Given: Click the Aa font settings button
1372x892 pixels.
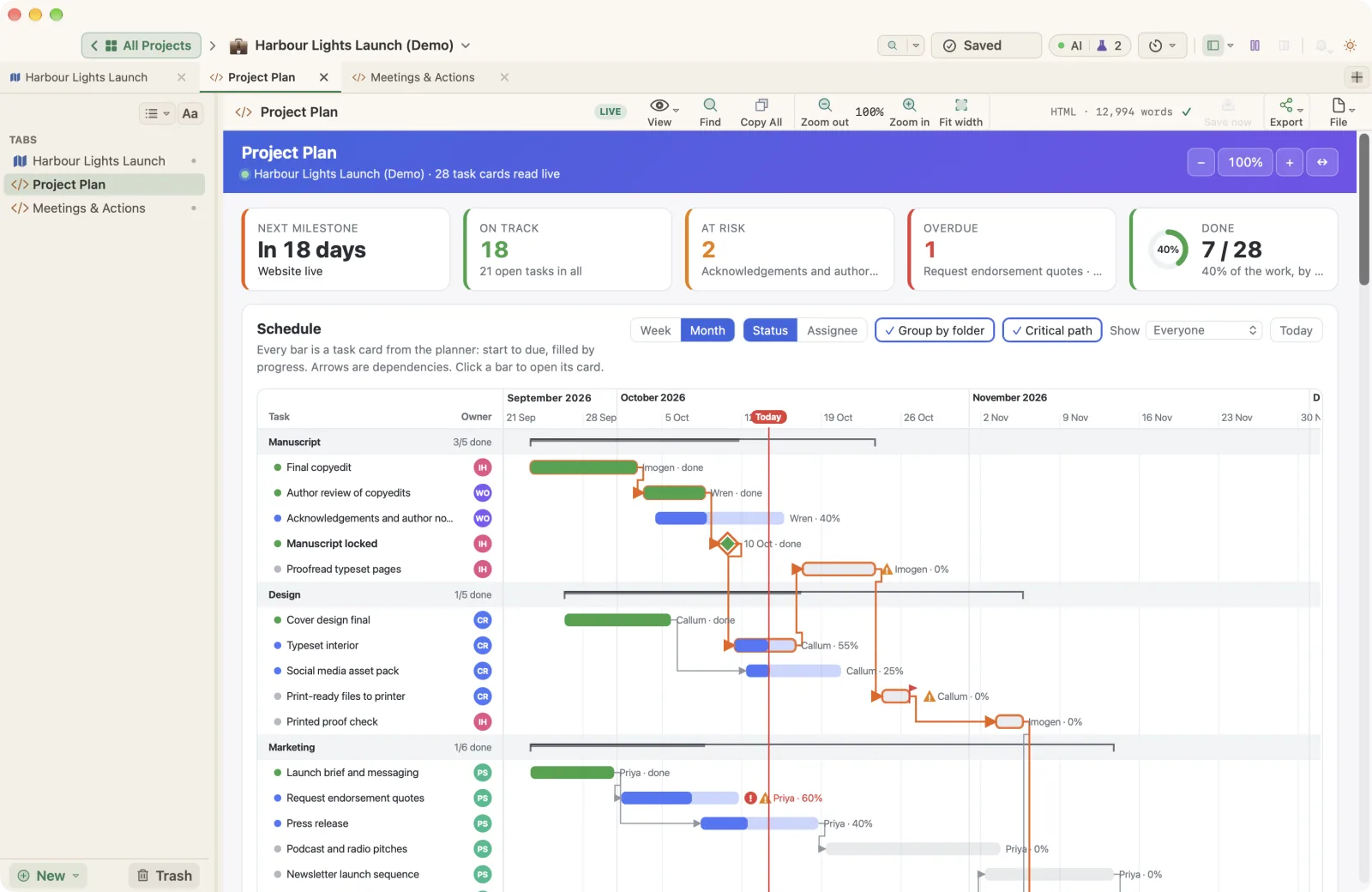Looking at the screenshot, I should coord(190,113).
